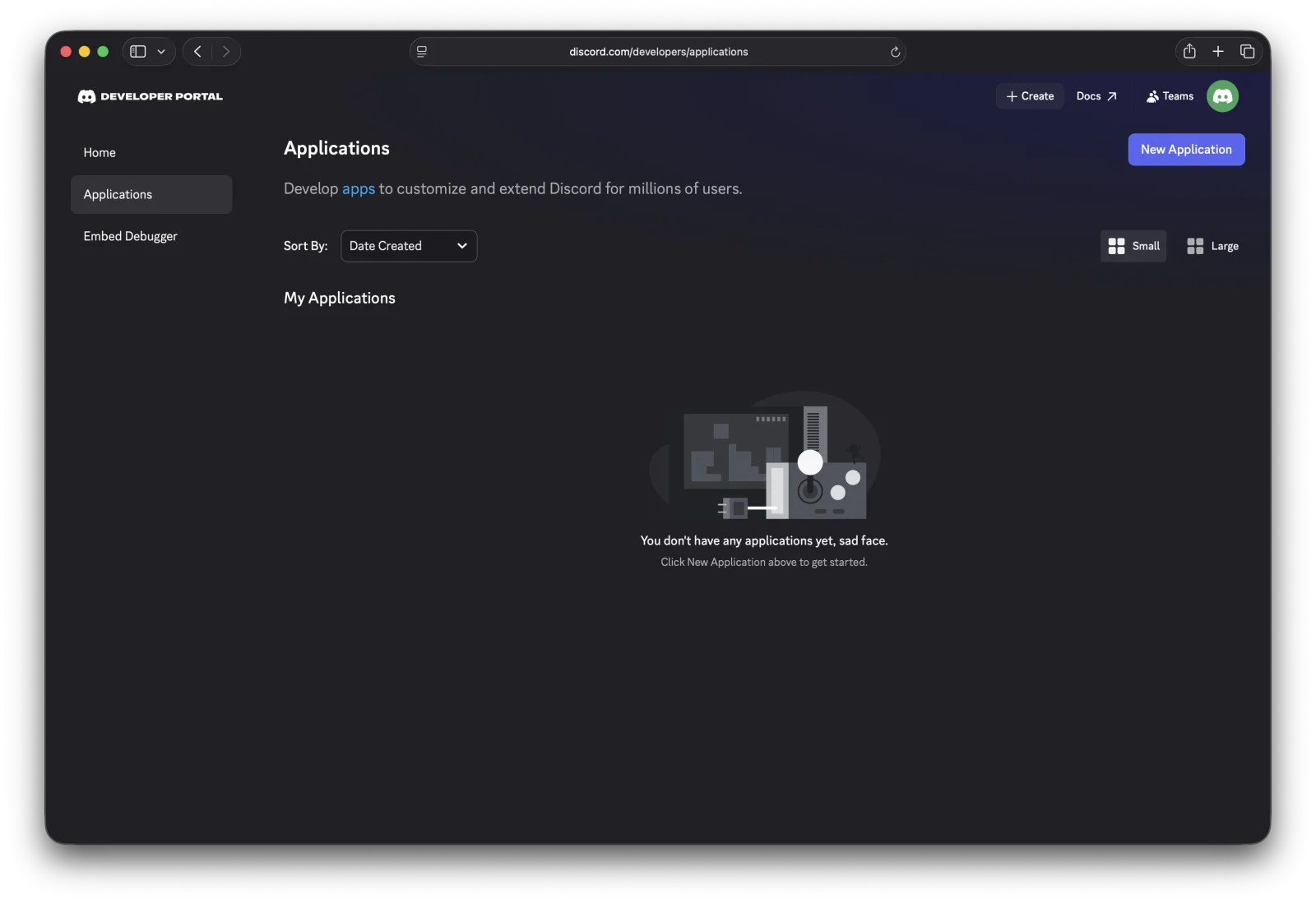Go to Home in the sidebar
This screenshot has width=1316, height=904.
tap(151, 153)
